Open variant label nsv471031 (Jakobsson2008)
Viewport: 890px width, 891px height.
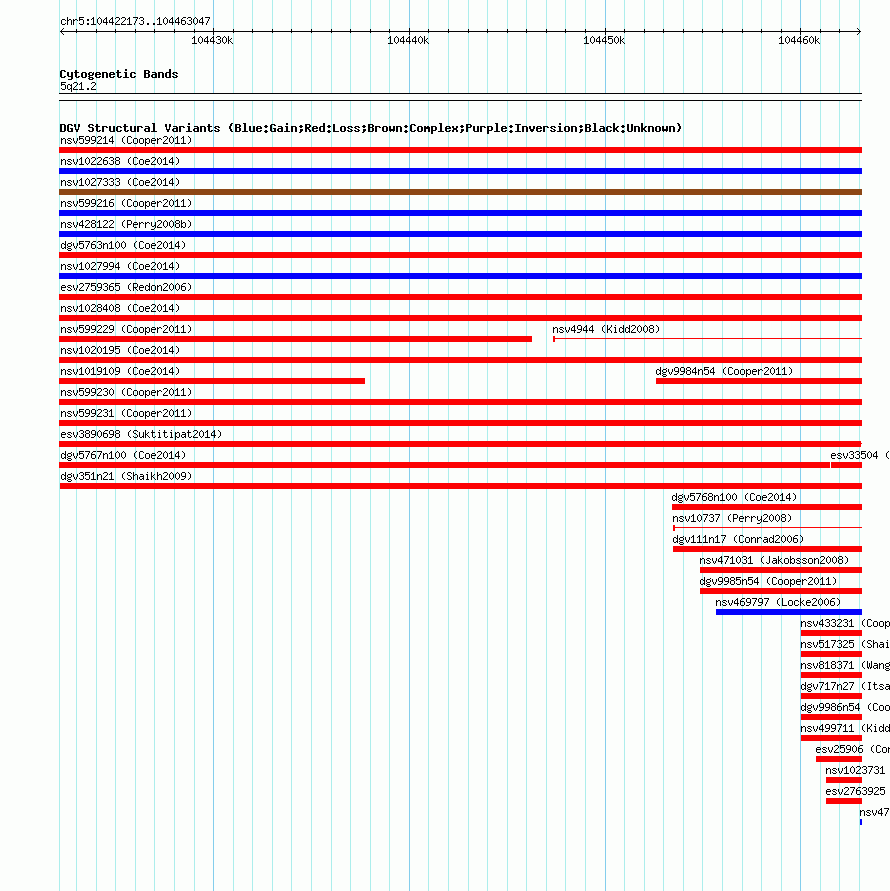point(774,561)
